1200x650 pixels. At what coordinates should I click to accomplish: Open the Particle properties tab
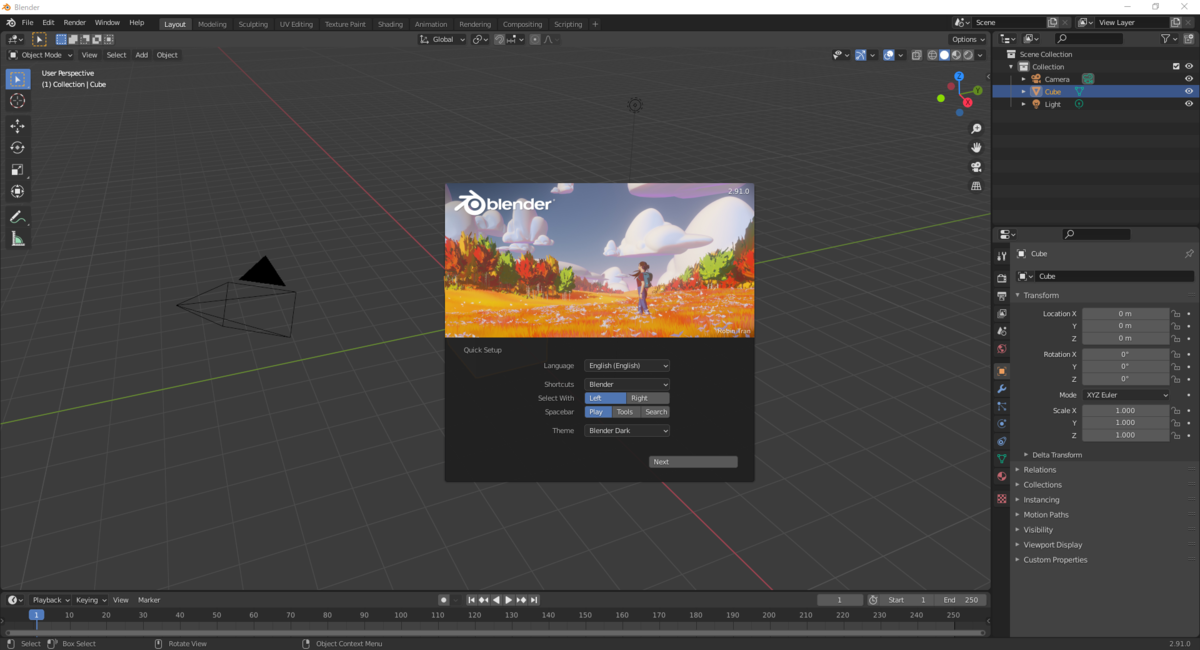point(1001,406)
